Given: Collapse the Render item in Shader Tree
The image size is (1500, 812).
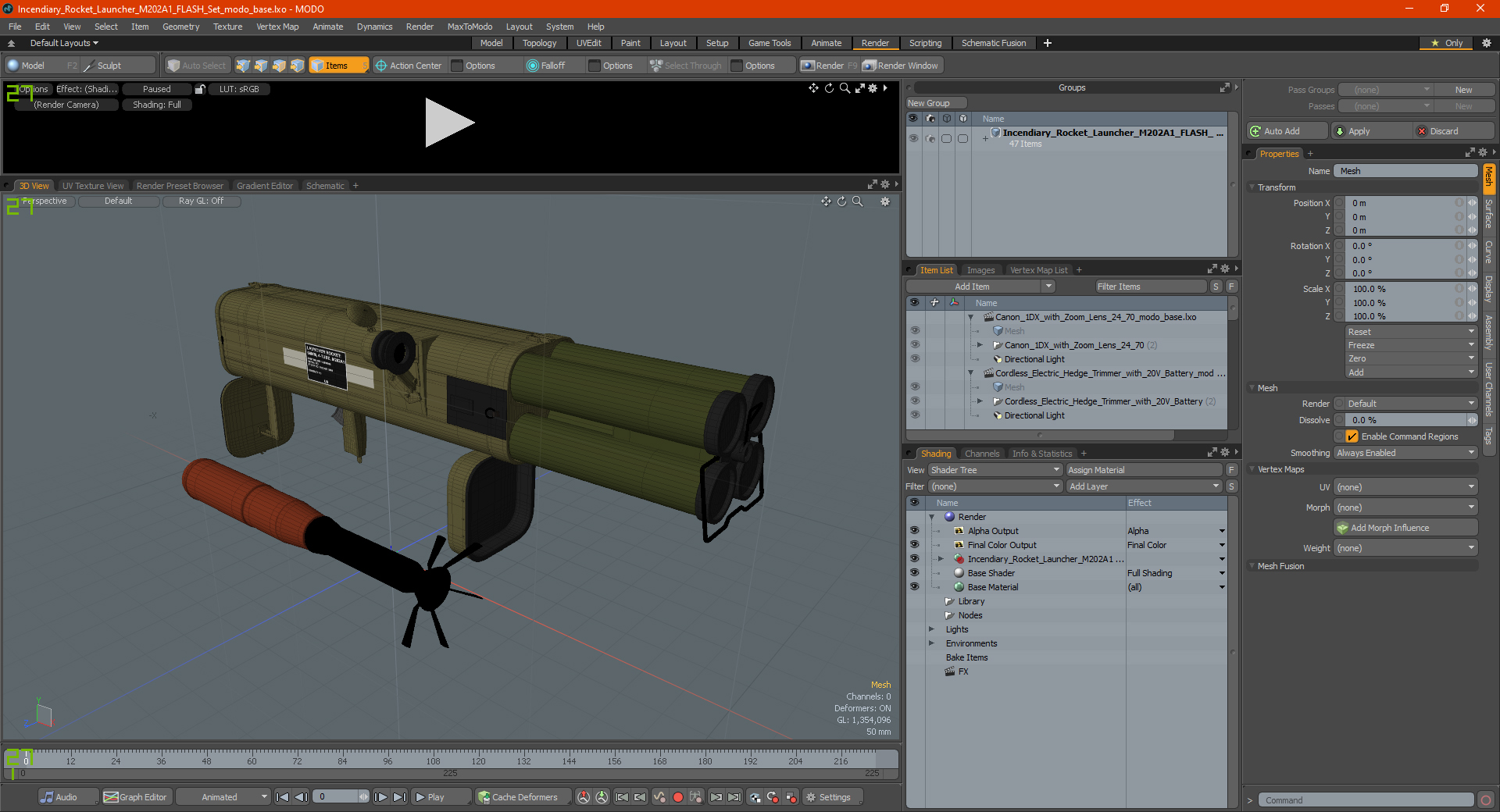Looking at the screenshot, I should tap(931, 517).
